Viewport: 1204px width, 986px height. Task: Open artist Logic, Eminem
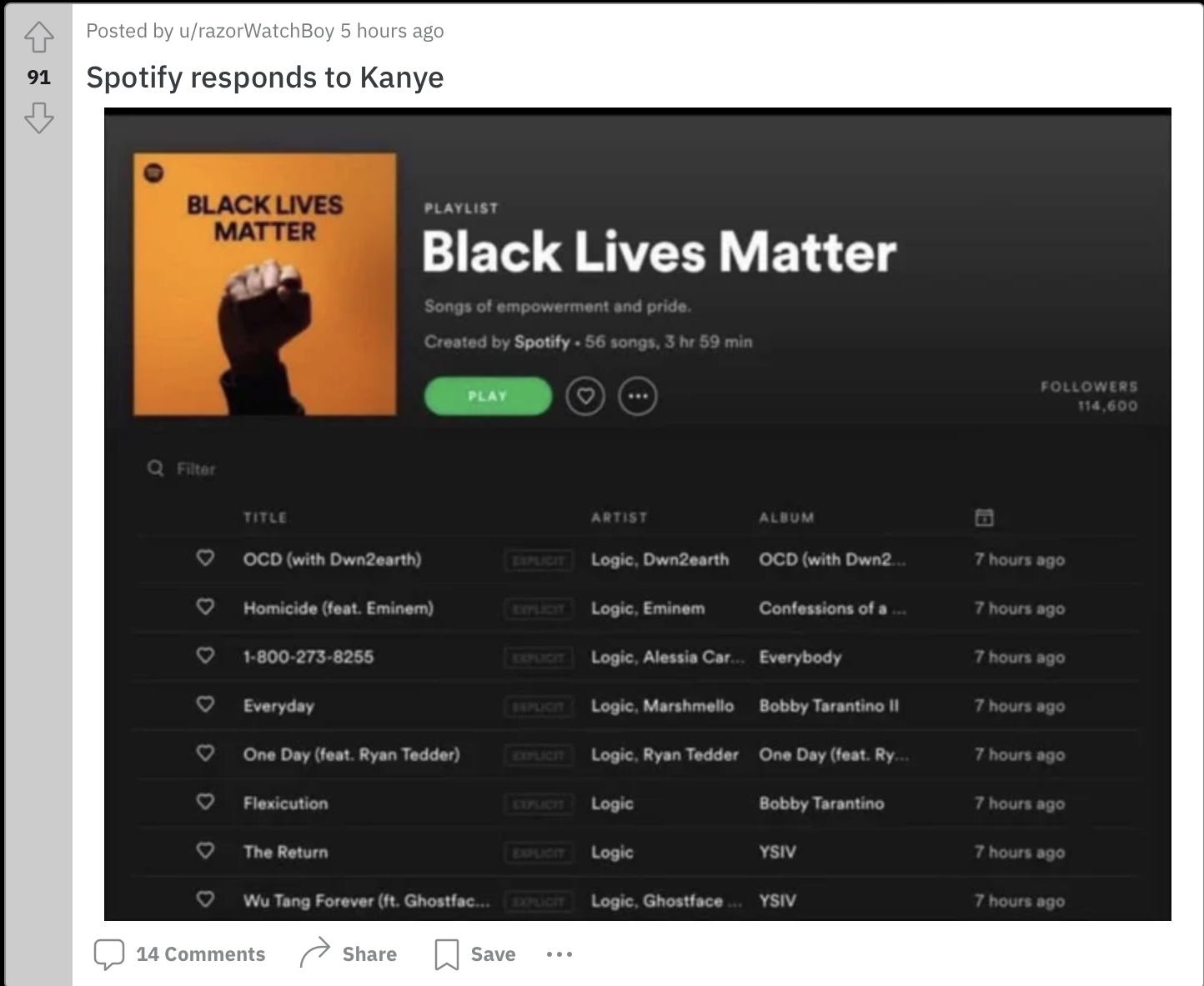648,608
